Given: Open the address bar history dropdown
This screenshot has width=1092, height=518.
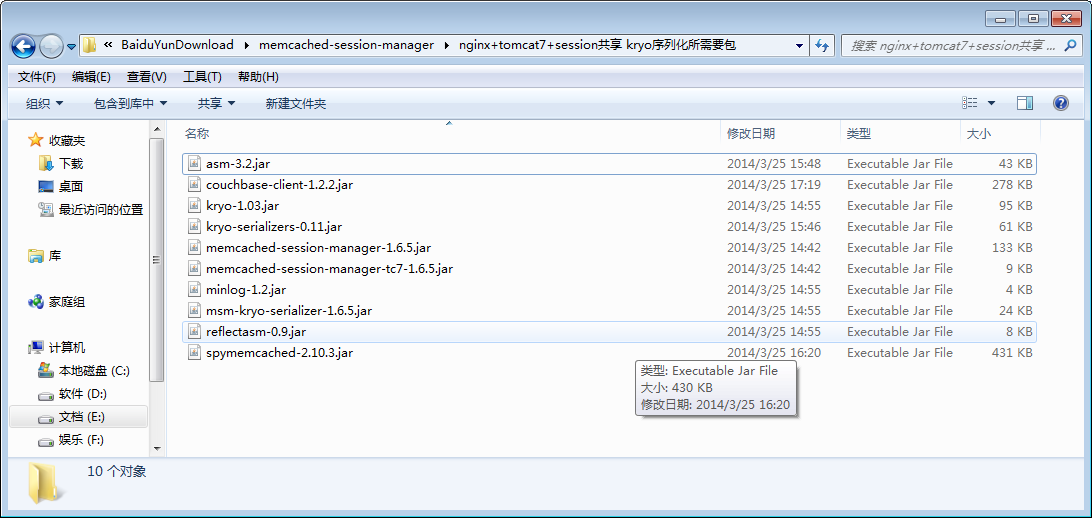Looking at the screenshot, I should tap(800, 45).
